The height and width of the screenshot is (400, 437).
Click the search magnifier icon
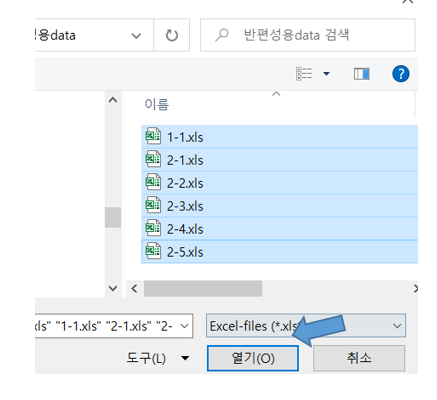coord(222,35)
